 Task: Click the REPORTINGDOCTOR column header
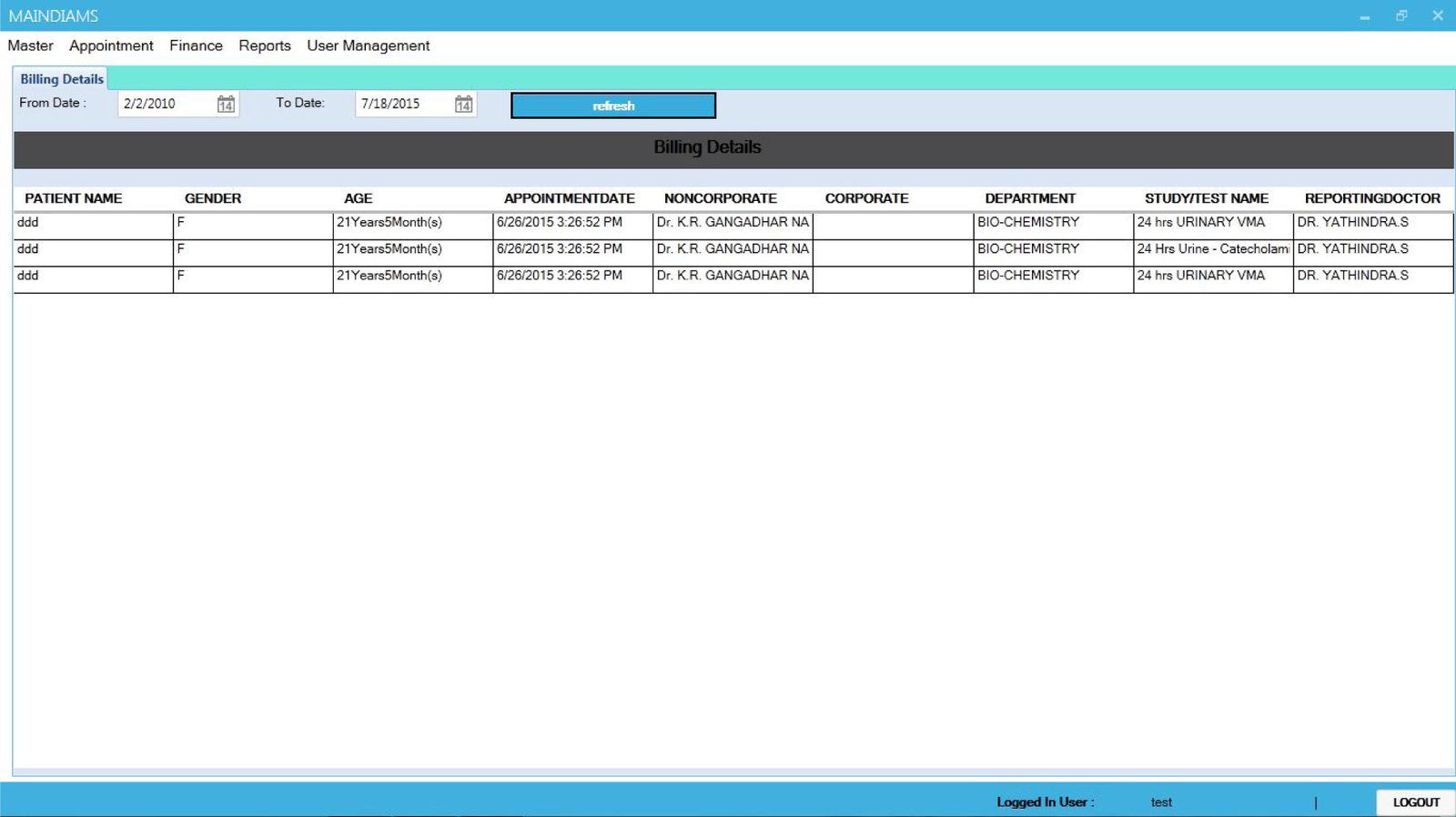click(x=1371, y=198)
